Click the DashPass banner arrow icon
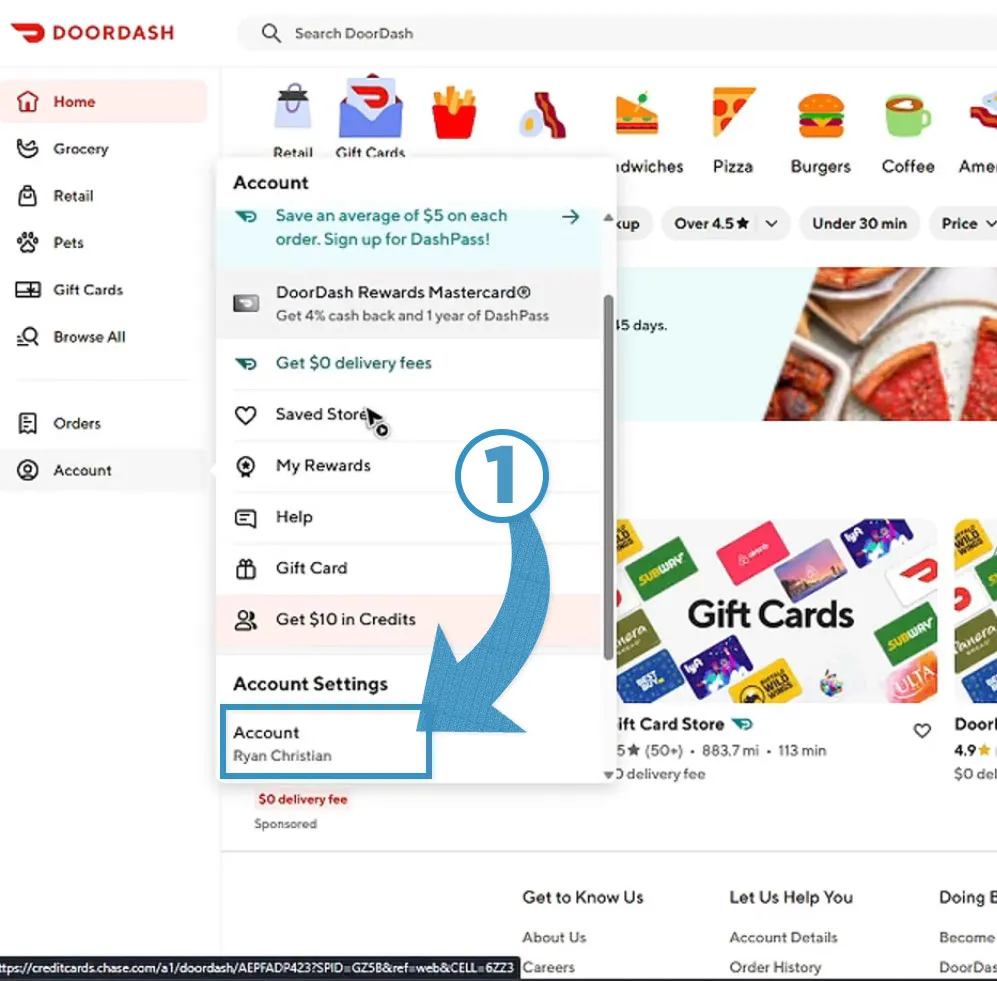The width and height of the screenshot is (997, 981). coord(570,217)
